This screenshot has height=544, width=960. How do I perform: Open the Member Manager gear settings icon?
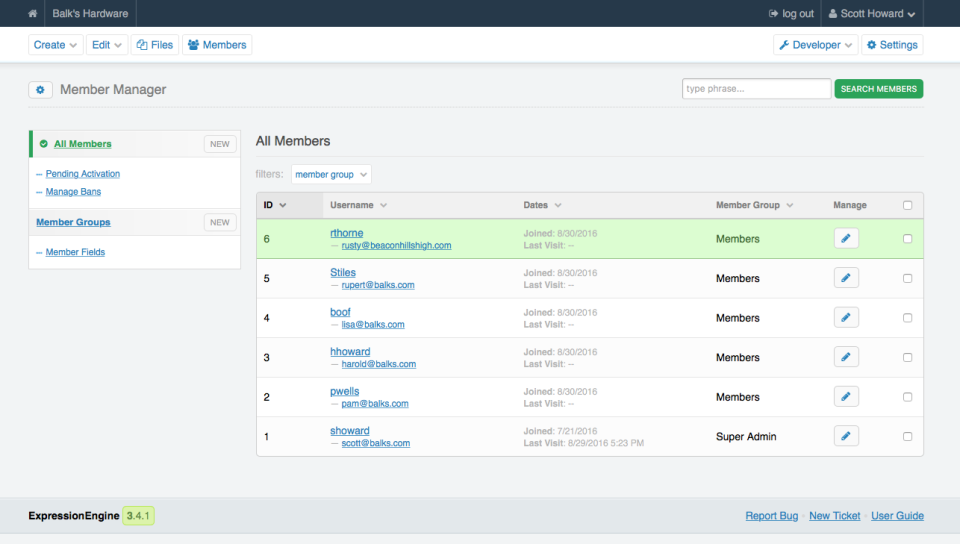click(x=40, y=90)
